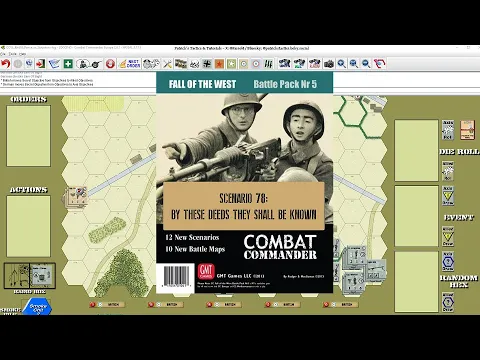
Task: Click the tank photo toolbar icon
Action: point(181,63)
